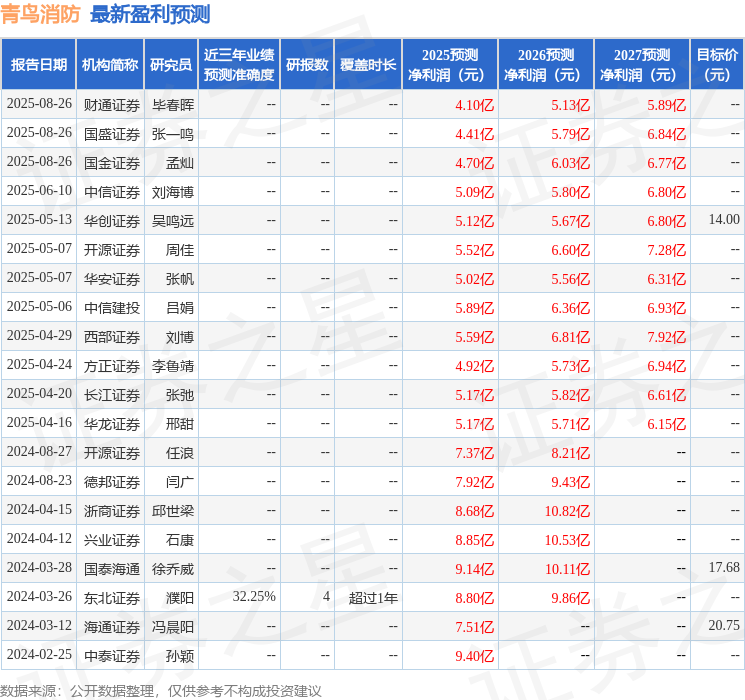The image size is (745, 700).
Task: Select researcher 冯晨阳
Action: click(173, 627)
